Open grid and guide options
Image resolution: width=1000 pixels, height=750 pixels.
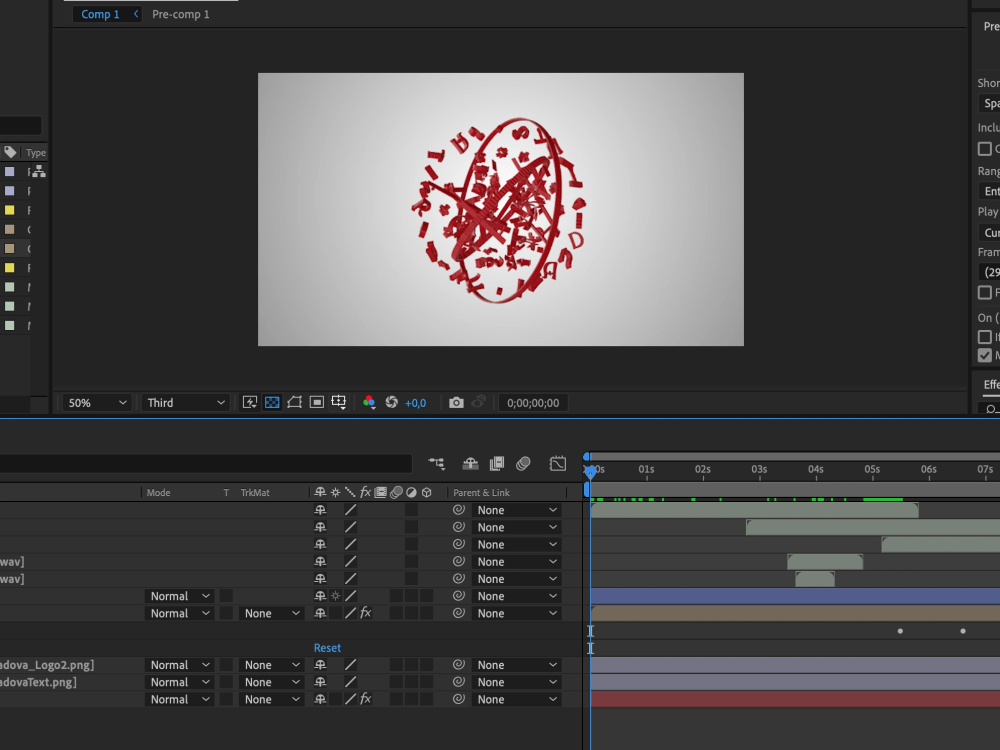(339, 402)
